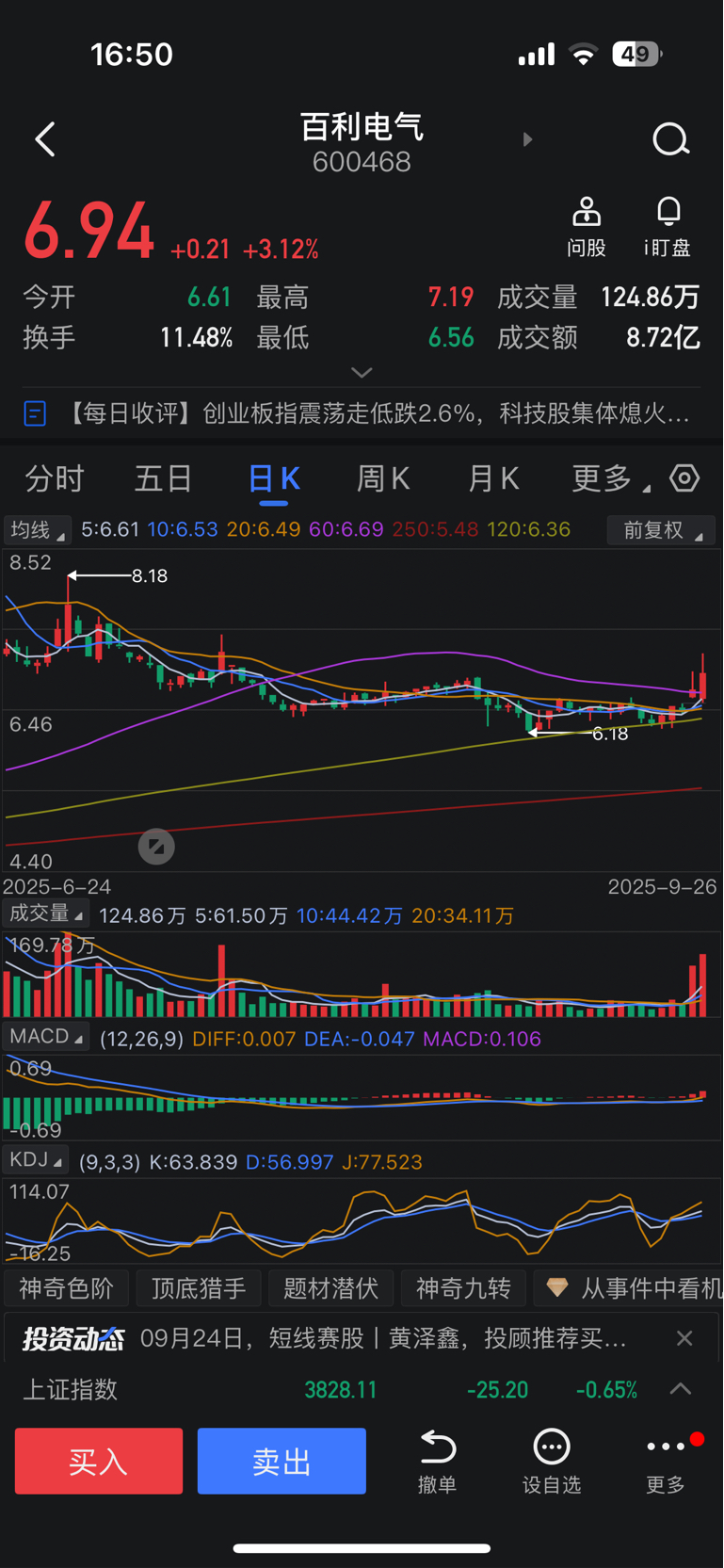Tap the 8.18 high price marker
Viewport: 724px width, 1568px height.
pos(149,575)
